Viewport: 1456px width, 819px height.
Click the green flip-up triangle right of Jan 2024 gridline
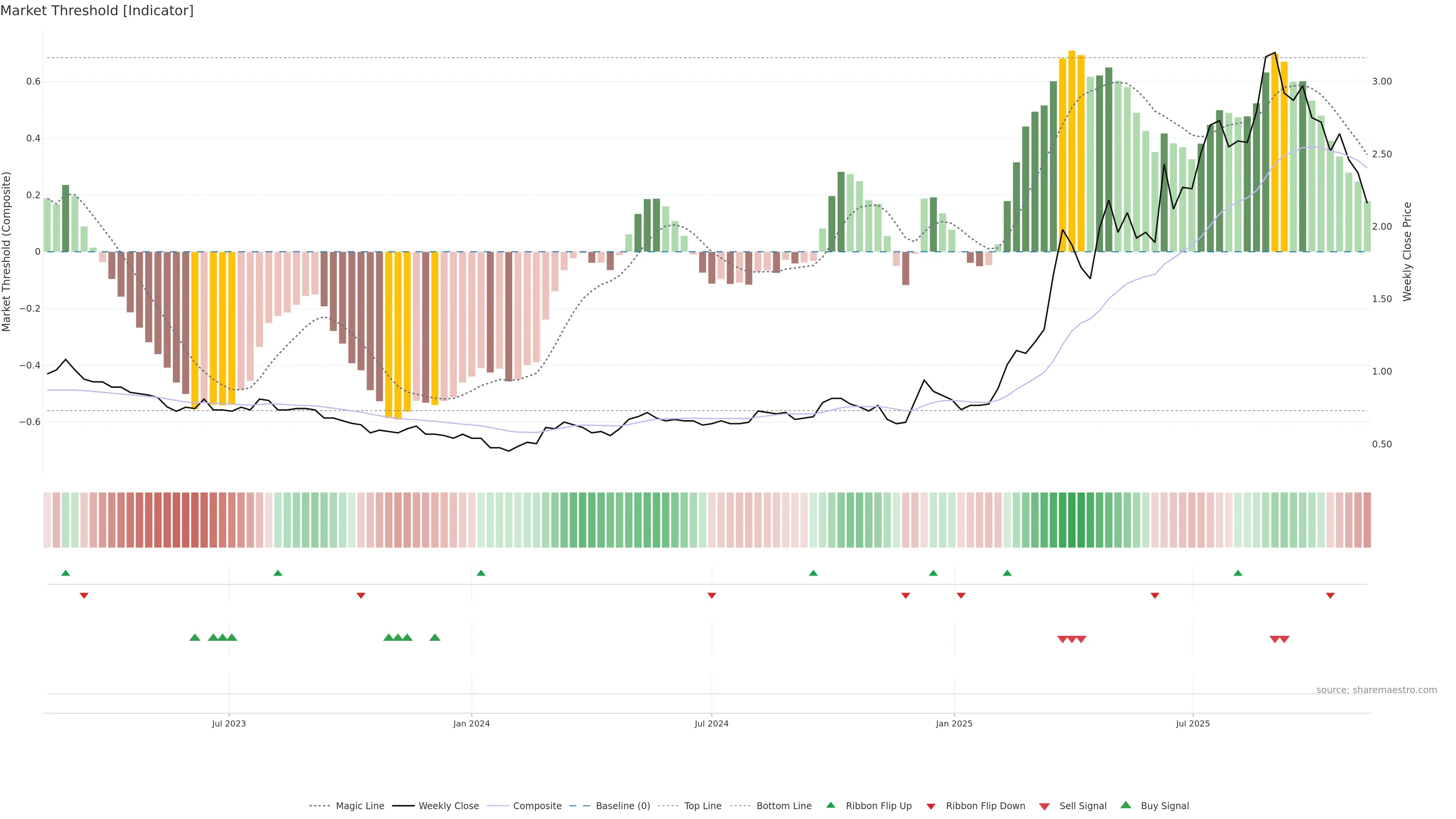(x=481, y=573)
